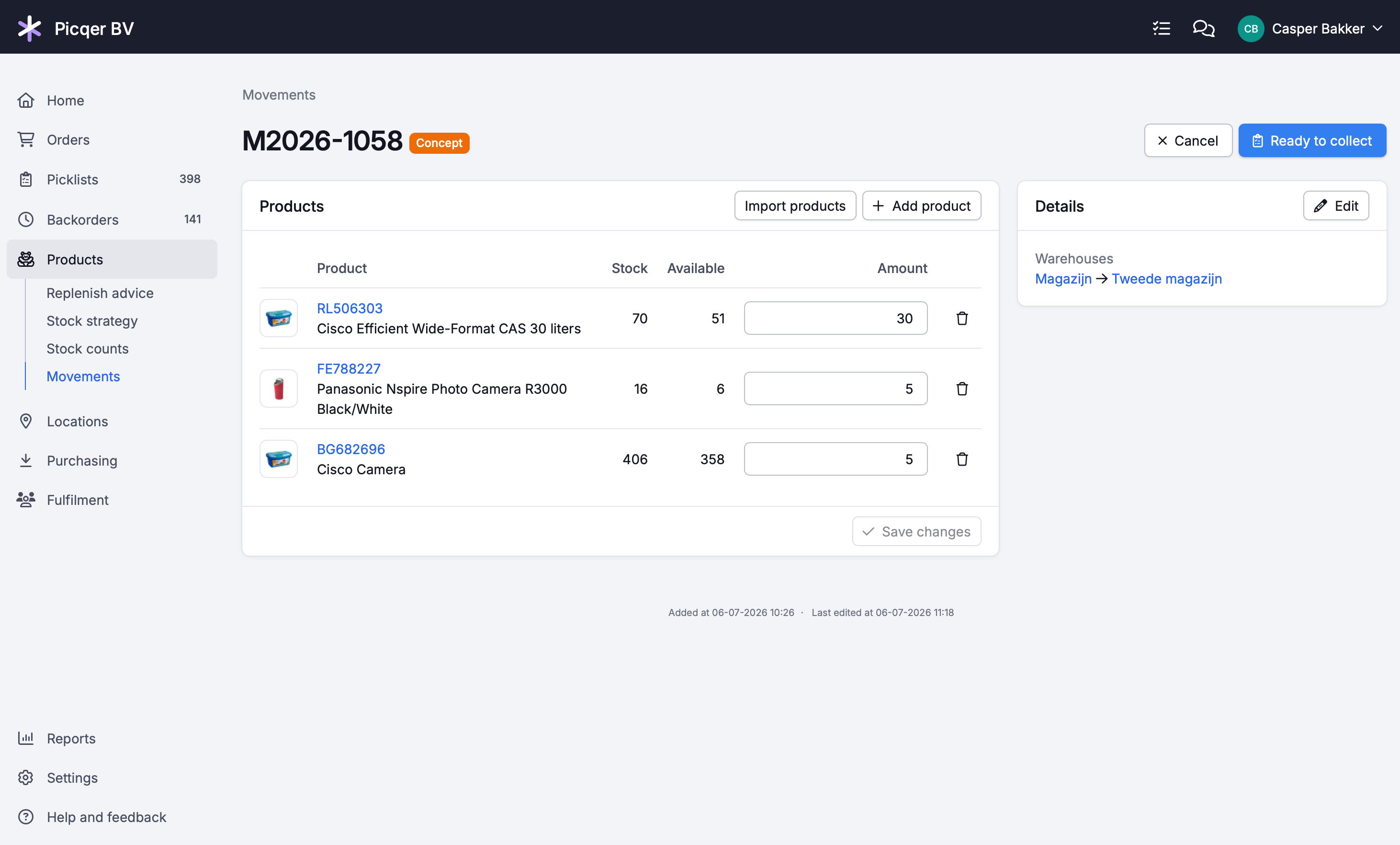Screen dimensions: 1400x845
Task: Remove the FE788227 product via trash icon
Action: (x=961, y=389)
